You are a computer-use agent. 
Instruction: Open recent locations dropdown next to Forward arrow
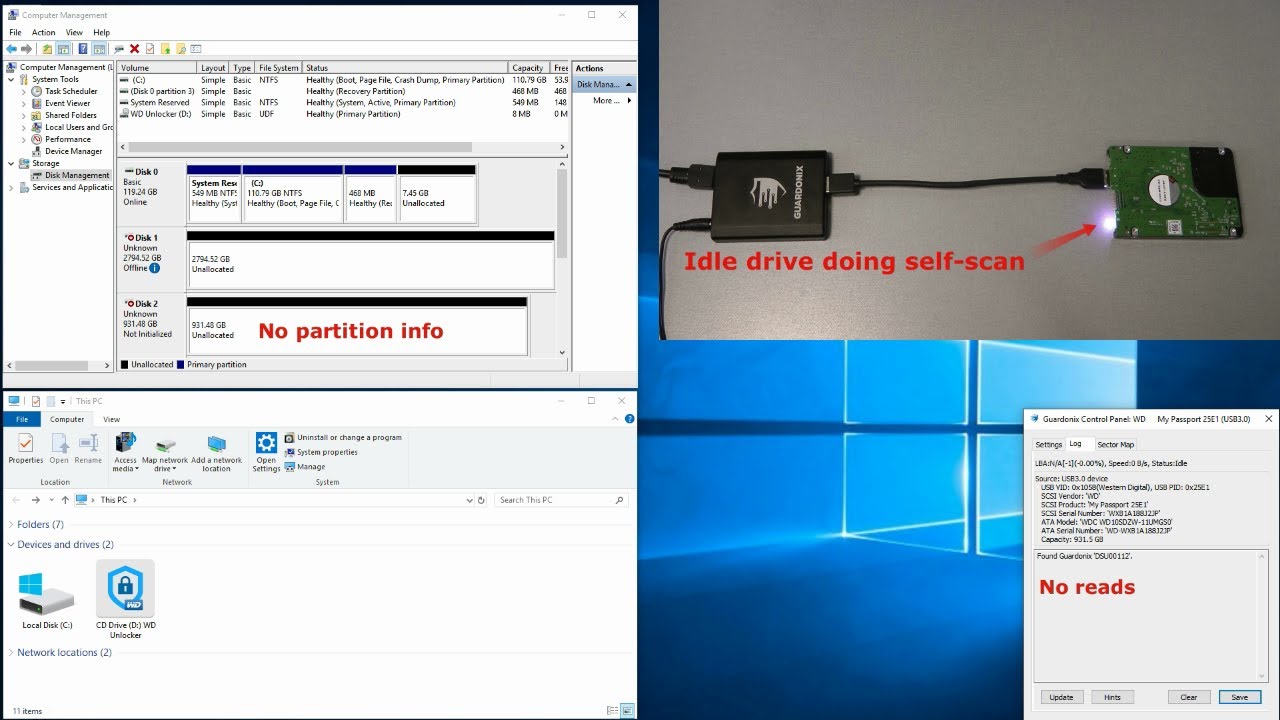[50, 500]
